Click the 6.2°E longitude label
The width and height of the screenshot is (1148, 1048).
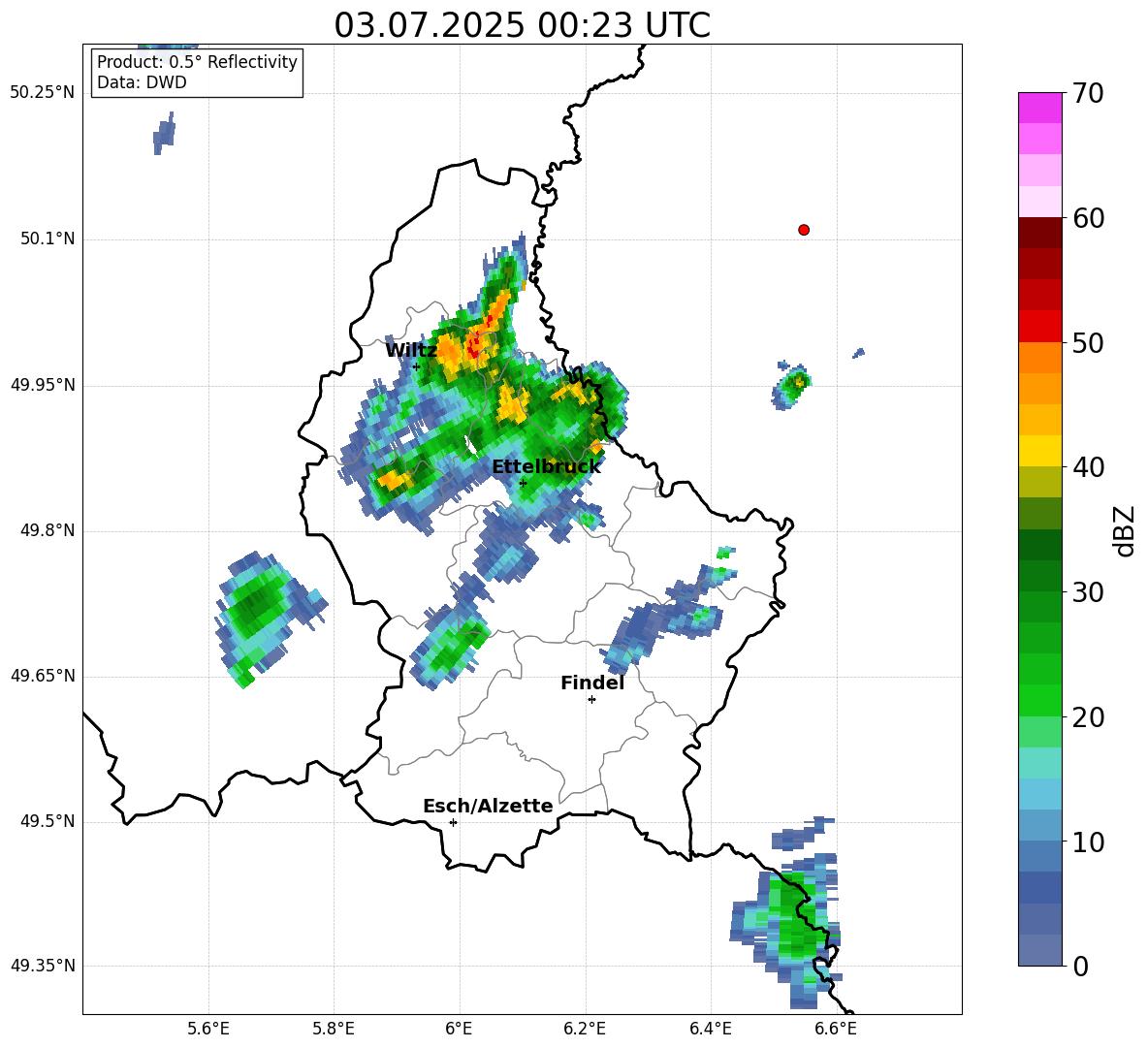click(x=585, y=1029)
